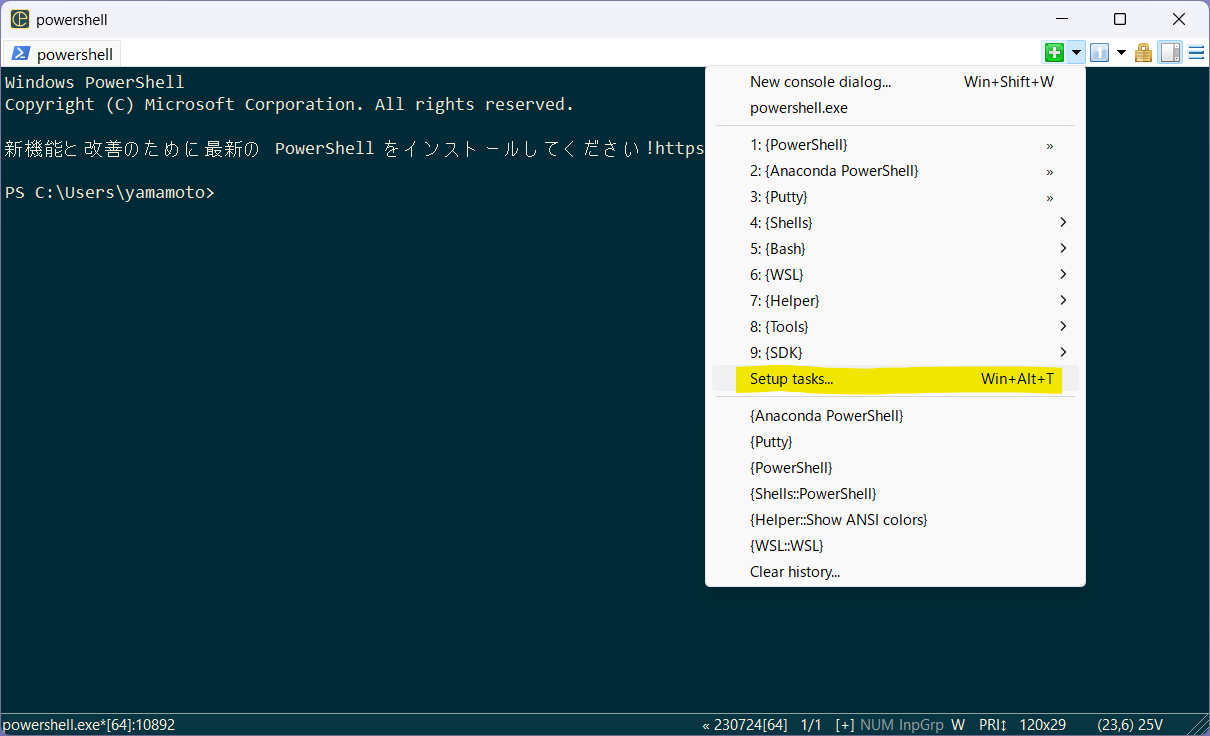Click the 1/1 console count status field
Screen dimensions: 1210x736
pyautogui.click(x=811, y=725)
